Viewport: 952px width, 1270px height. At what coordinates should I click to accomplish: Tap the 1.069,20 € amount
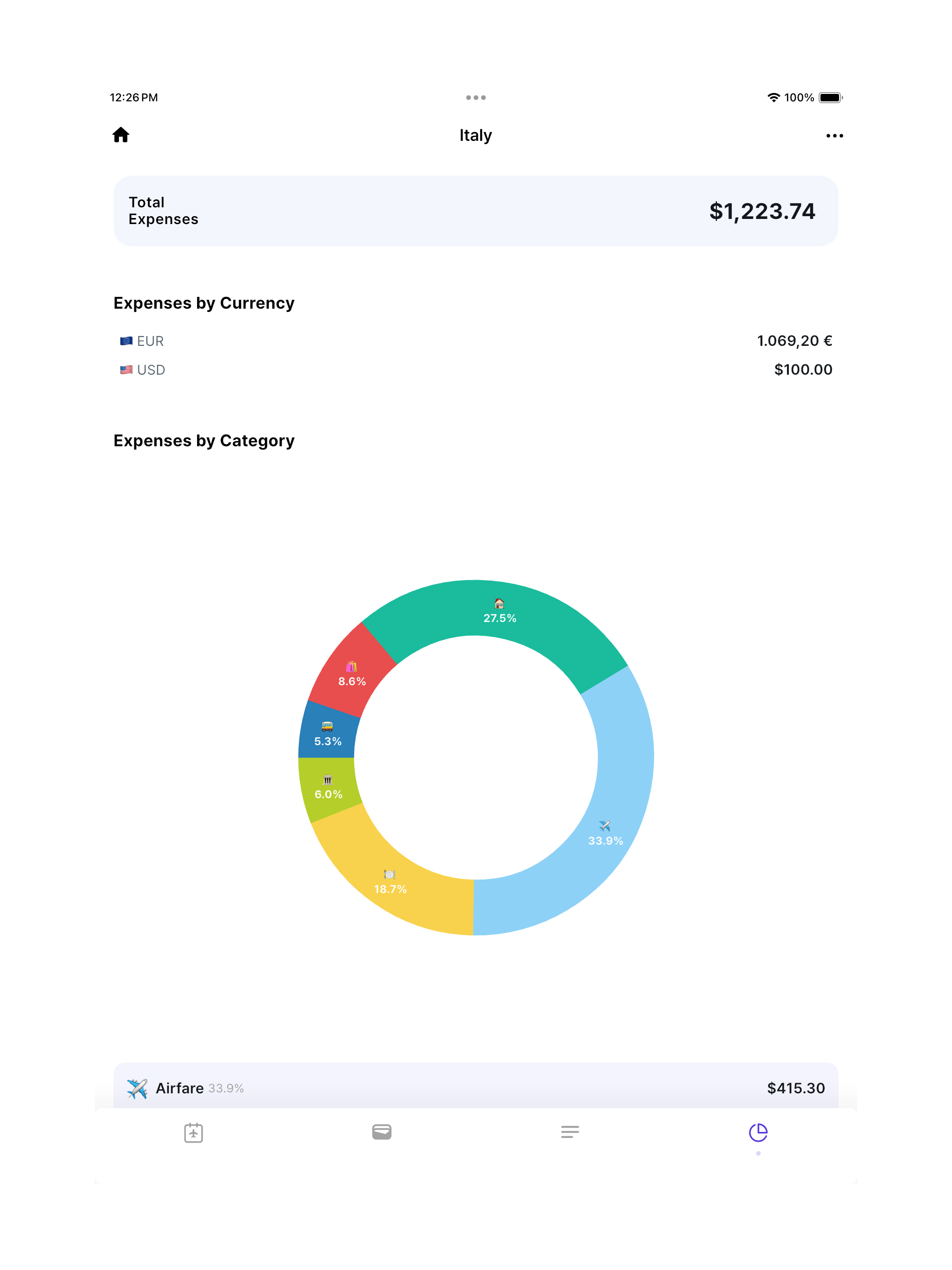click(794, 341)
